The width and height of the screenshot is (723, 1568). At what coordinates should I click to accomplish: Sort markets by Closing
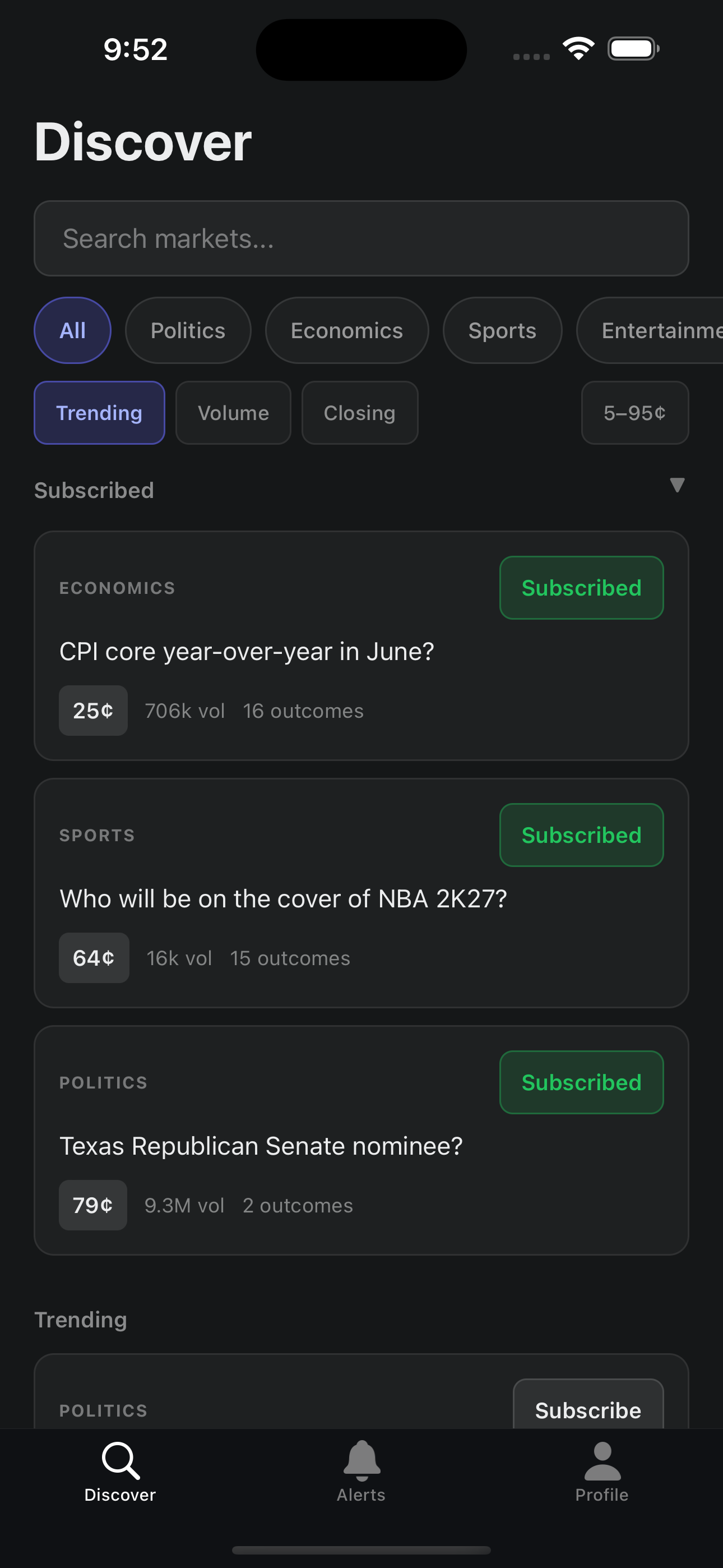point(360,413)
